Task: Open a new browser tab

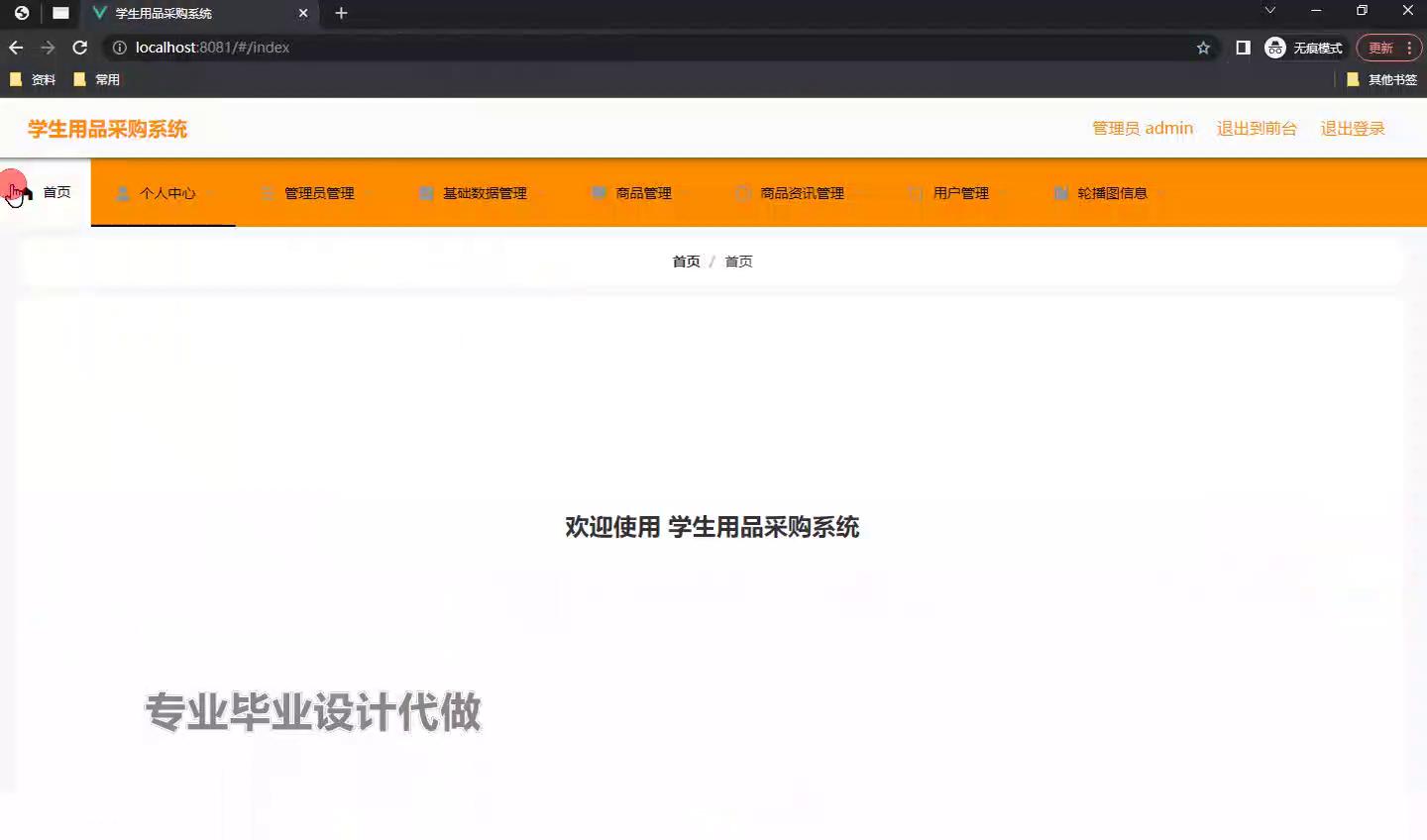Action: click(341, 13)
